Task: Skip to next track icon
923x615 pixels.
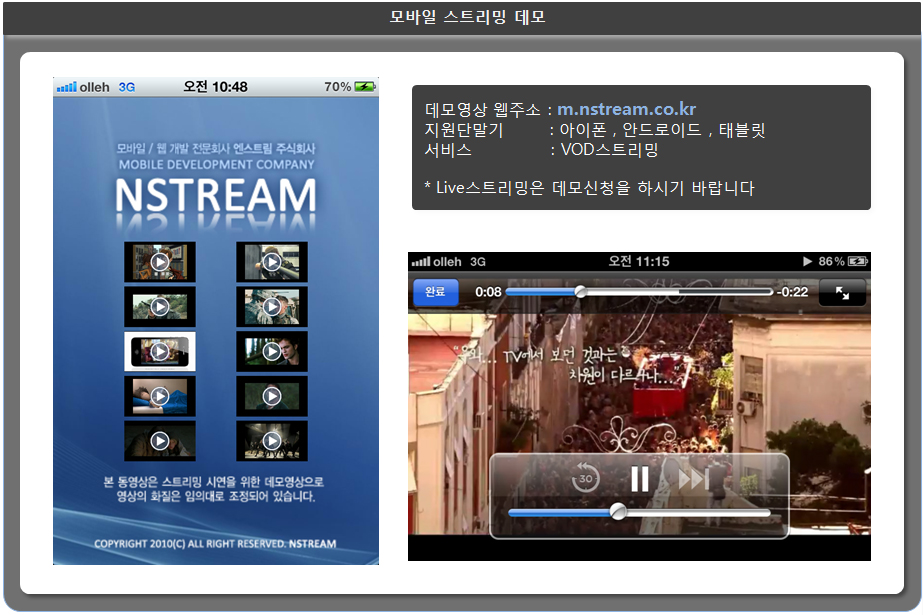Action: point(693,480)
